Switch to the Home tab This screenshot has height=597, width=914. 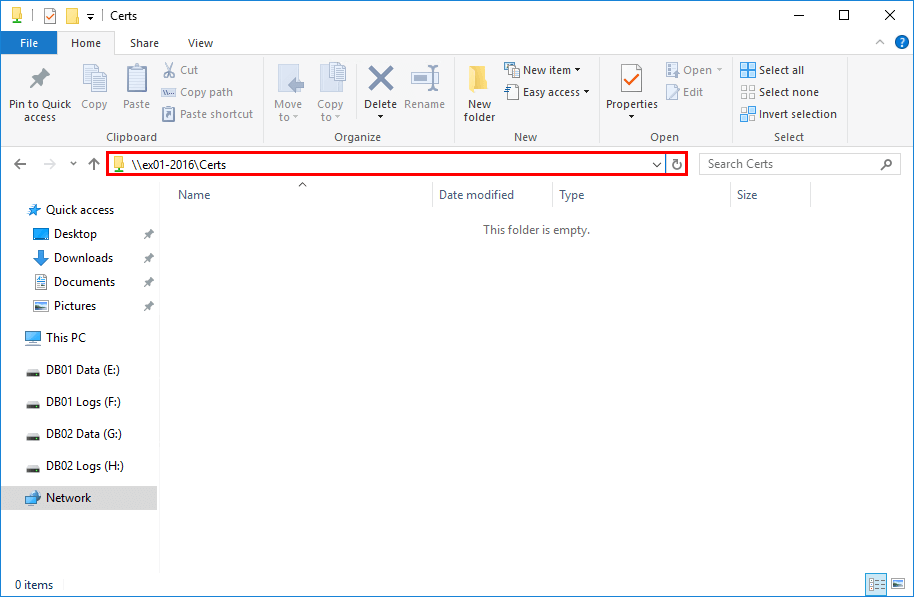(x=86, y=43)
